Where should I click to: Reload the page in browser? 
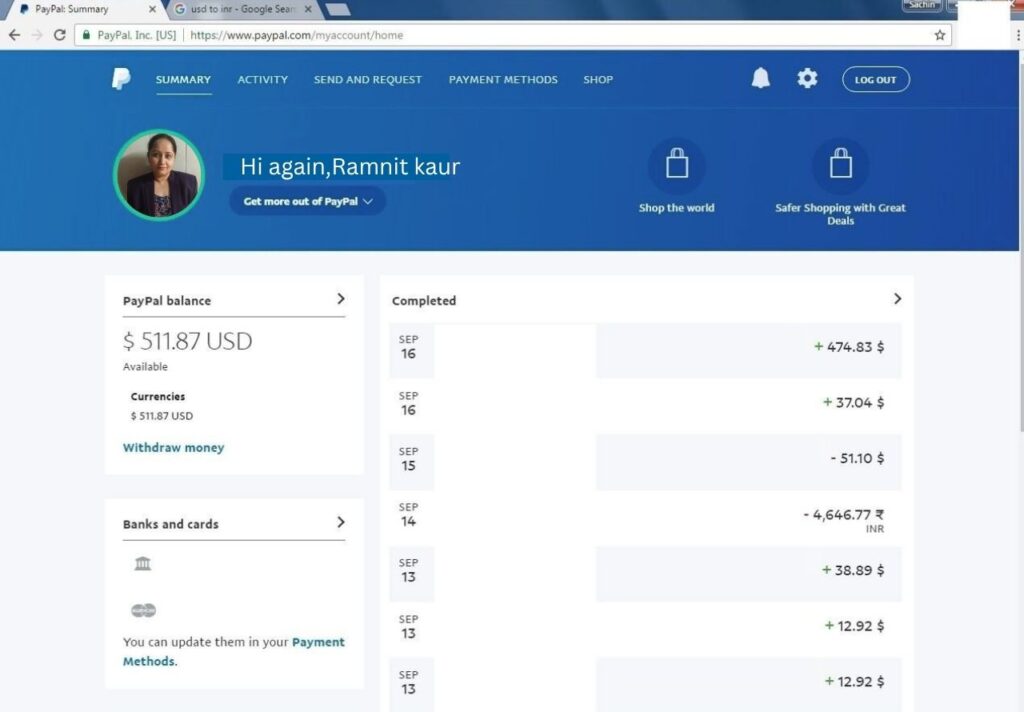60,35
